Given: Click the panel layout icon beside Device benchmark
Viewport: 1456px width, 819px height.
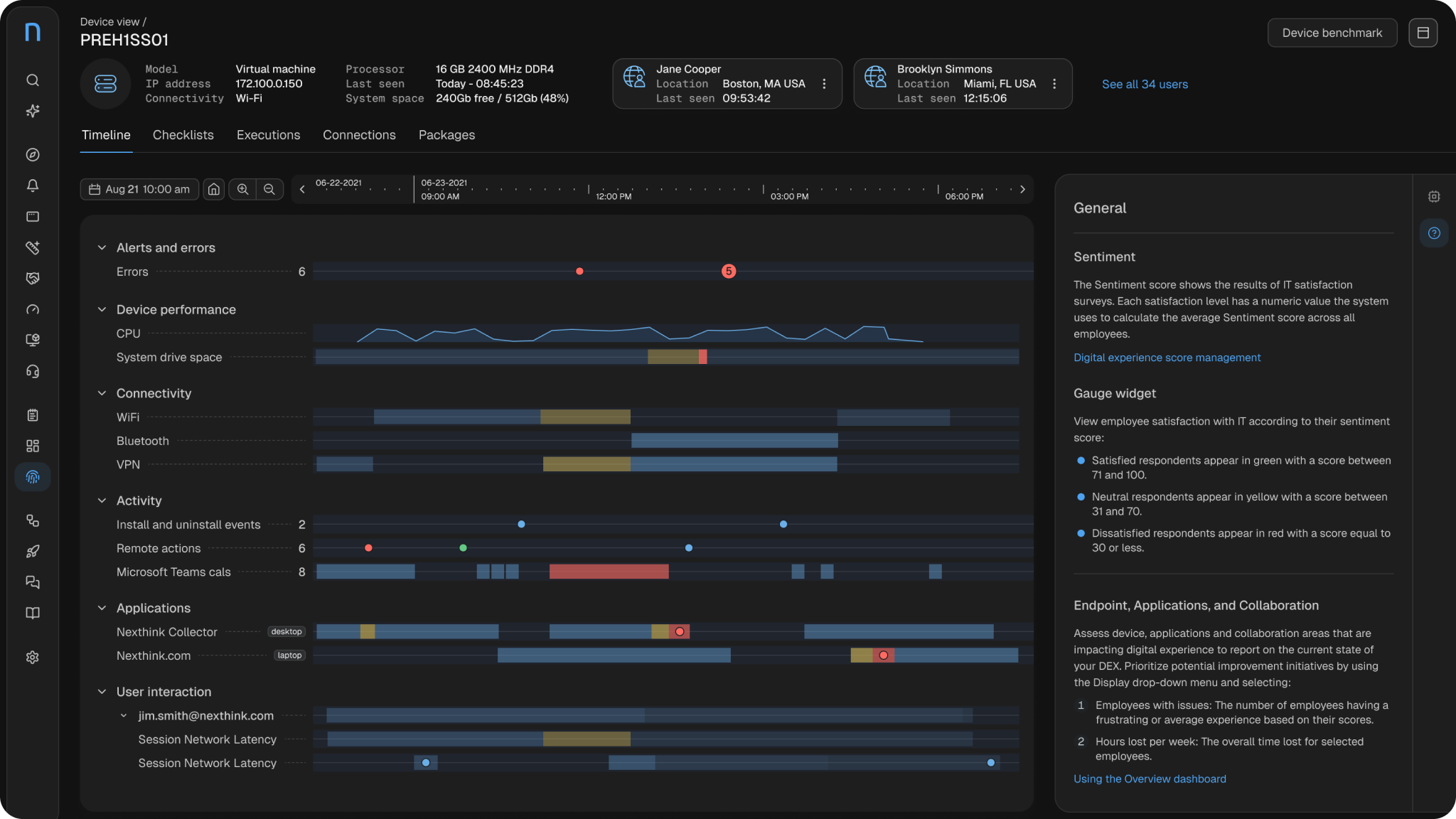Looking at the screenshot, I should point(1423,33).
